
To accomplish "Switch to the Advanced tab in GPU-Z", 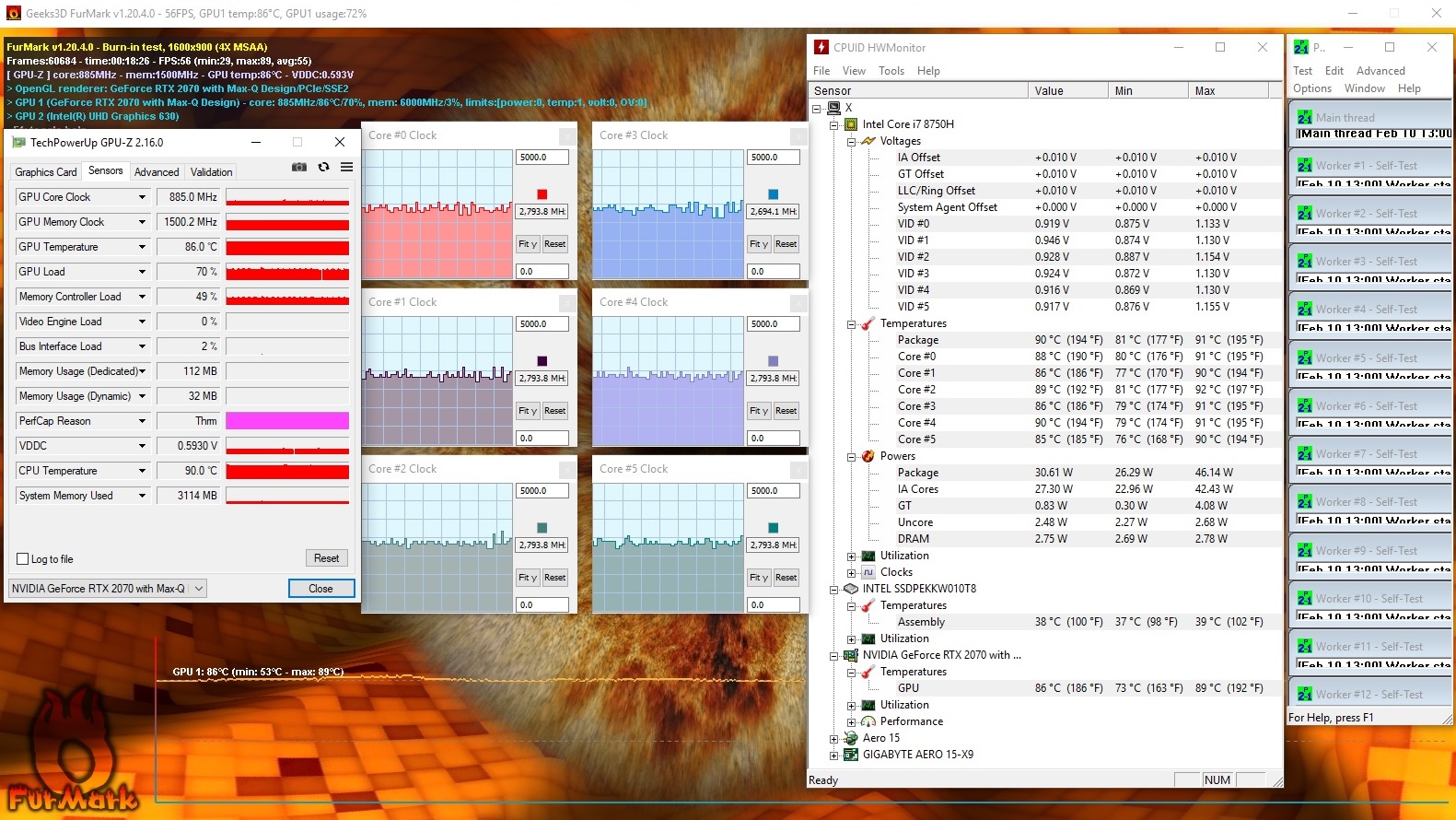I will (x=157, y=172).
